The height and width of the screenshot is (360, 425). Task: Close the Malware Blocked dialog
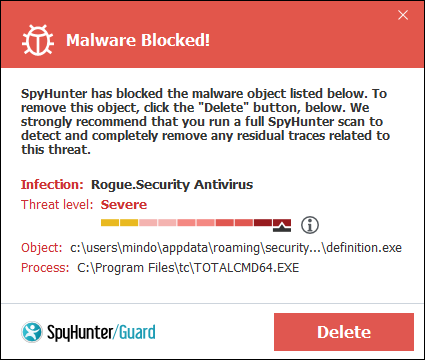coord(403,15)
